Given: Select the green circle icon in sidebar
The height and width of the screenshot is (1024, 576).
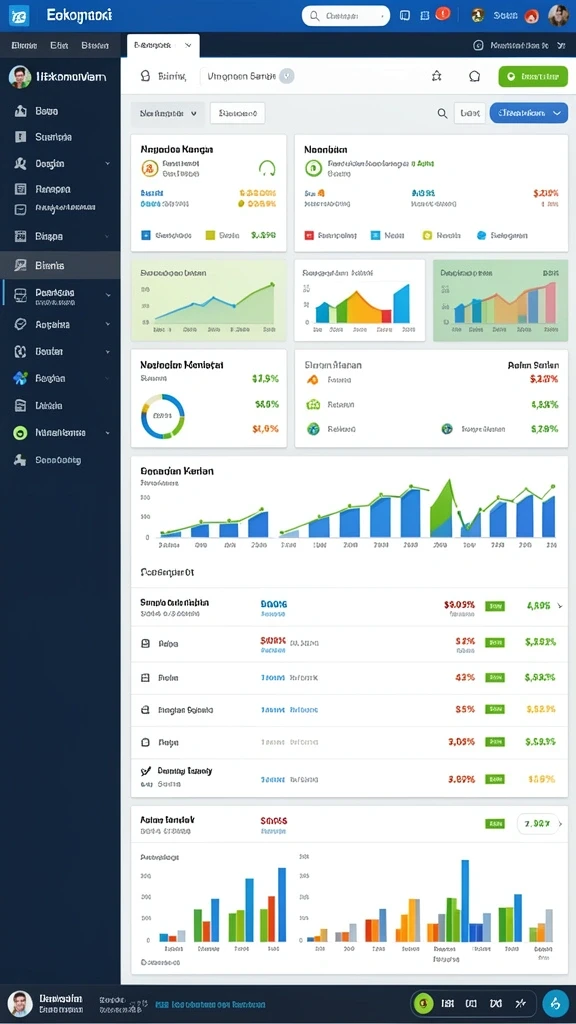Looking at the screenshot, I should [x=20, y=432].
